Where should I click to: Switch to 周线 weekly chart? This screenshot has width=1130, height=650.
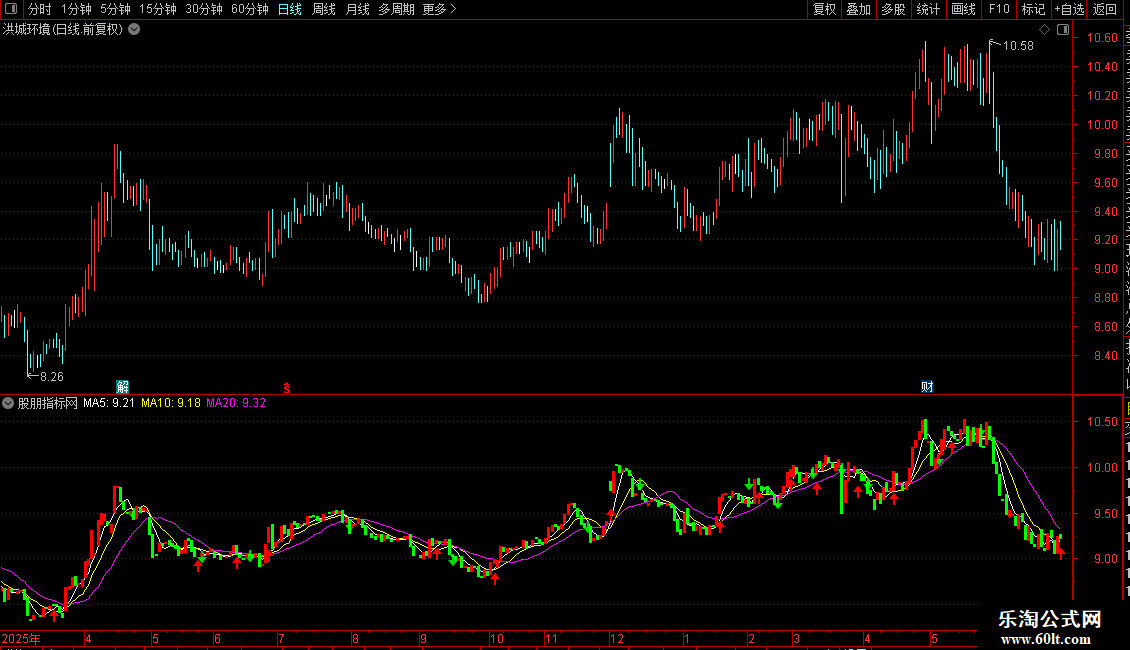324,9
